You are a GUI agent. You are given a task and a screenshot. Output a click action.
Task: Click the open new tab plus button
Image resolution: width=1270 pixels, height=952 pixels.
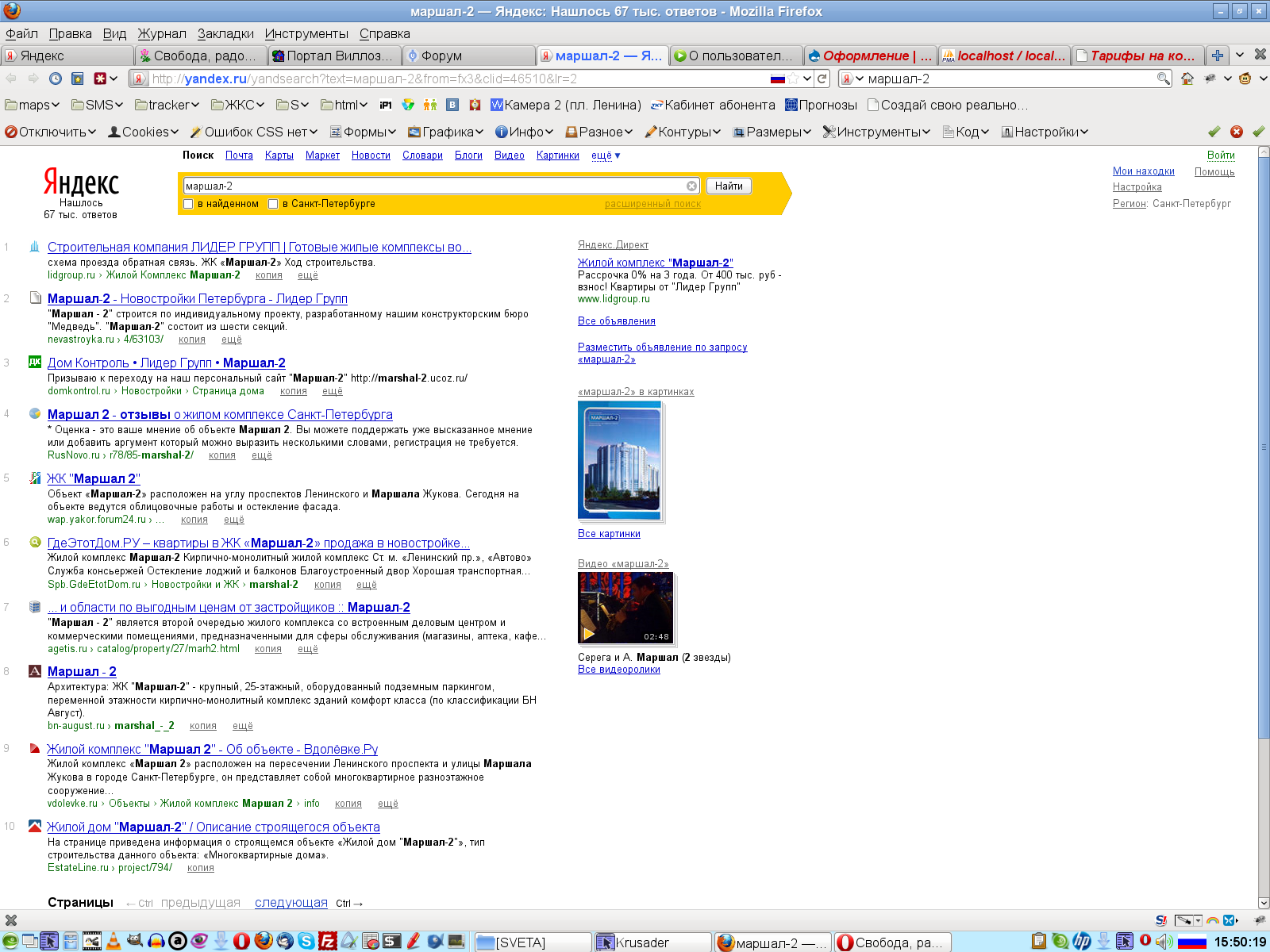(x=1217, y=56)
